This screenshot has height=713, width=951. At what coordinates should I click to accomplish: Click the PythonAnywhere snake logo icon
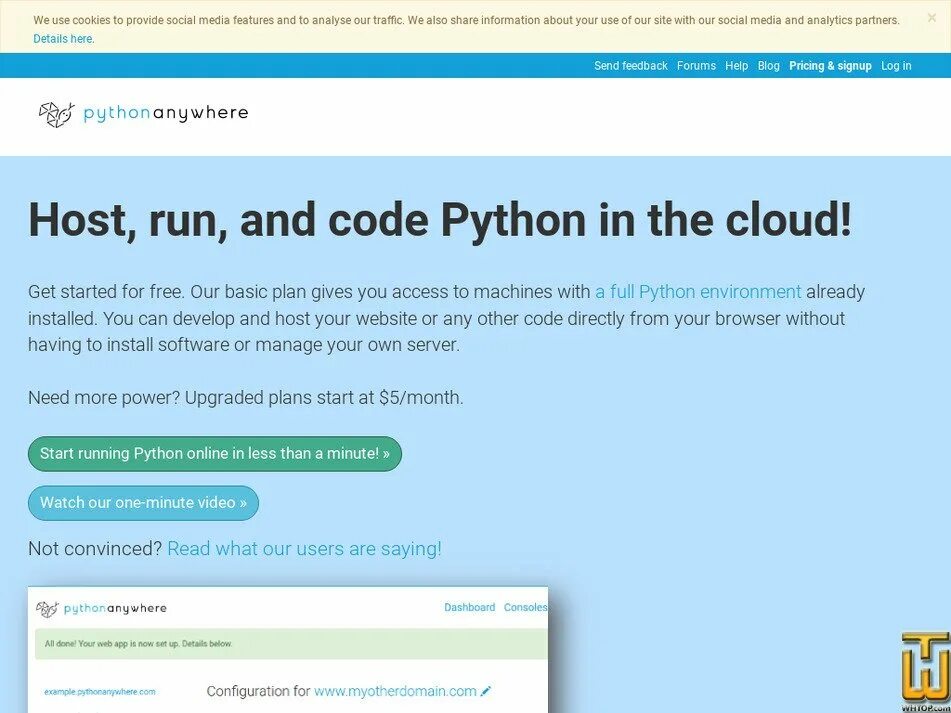coord(56,115)
